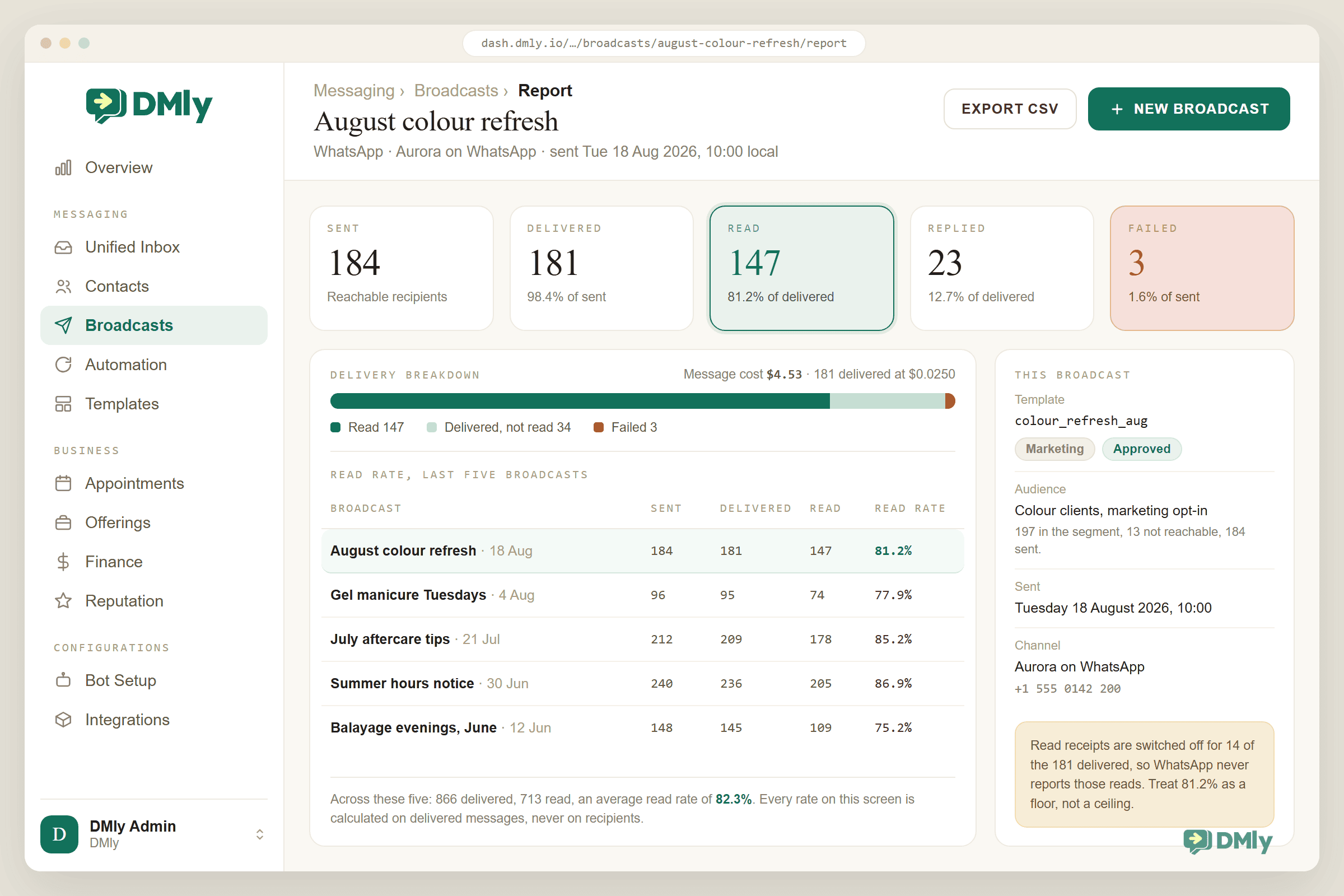Viewport: 1344px width, 896px height.
Task: Select the Delivered 181 stat card
Action: (x=601, y=268)
